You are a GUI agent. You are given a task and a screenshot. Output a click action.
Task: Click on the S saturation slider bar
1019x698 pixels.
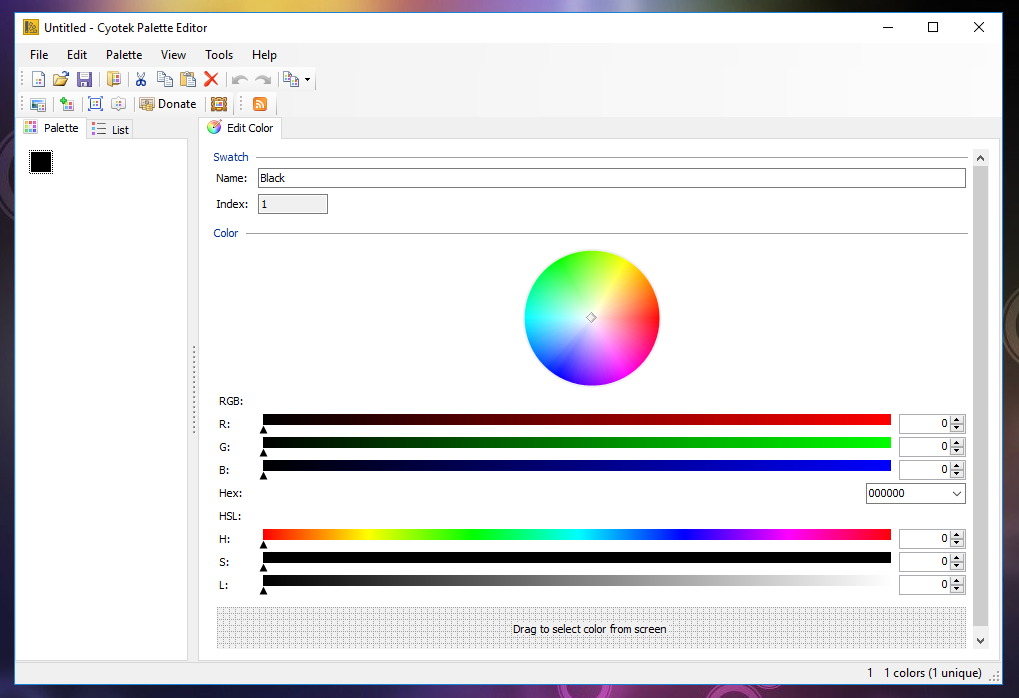576,558
